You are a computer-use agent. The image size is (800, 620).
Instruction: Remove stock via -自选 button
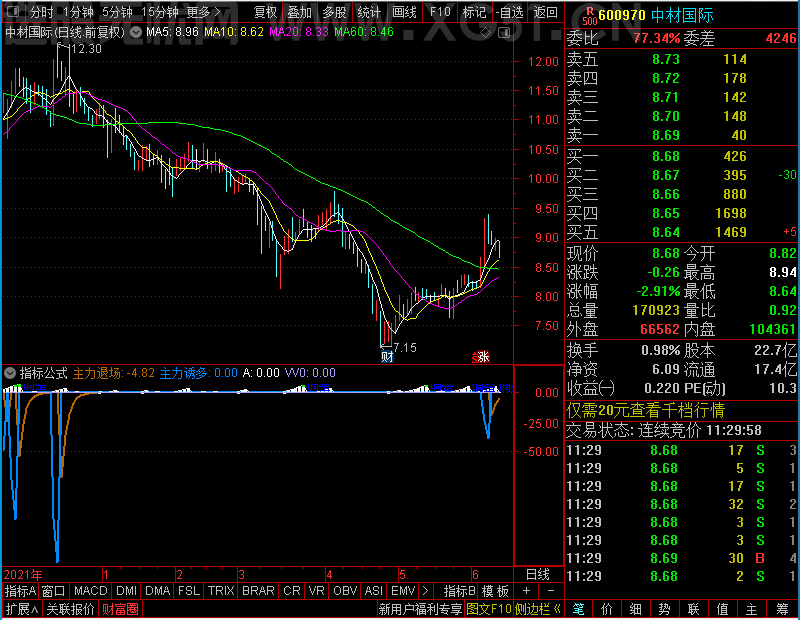(509, 12)
